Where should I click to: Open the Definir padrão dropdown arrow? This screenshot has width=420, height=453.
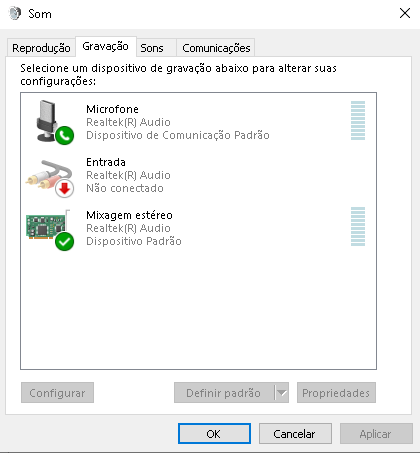tap(282, 393)
